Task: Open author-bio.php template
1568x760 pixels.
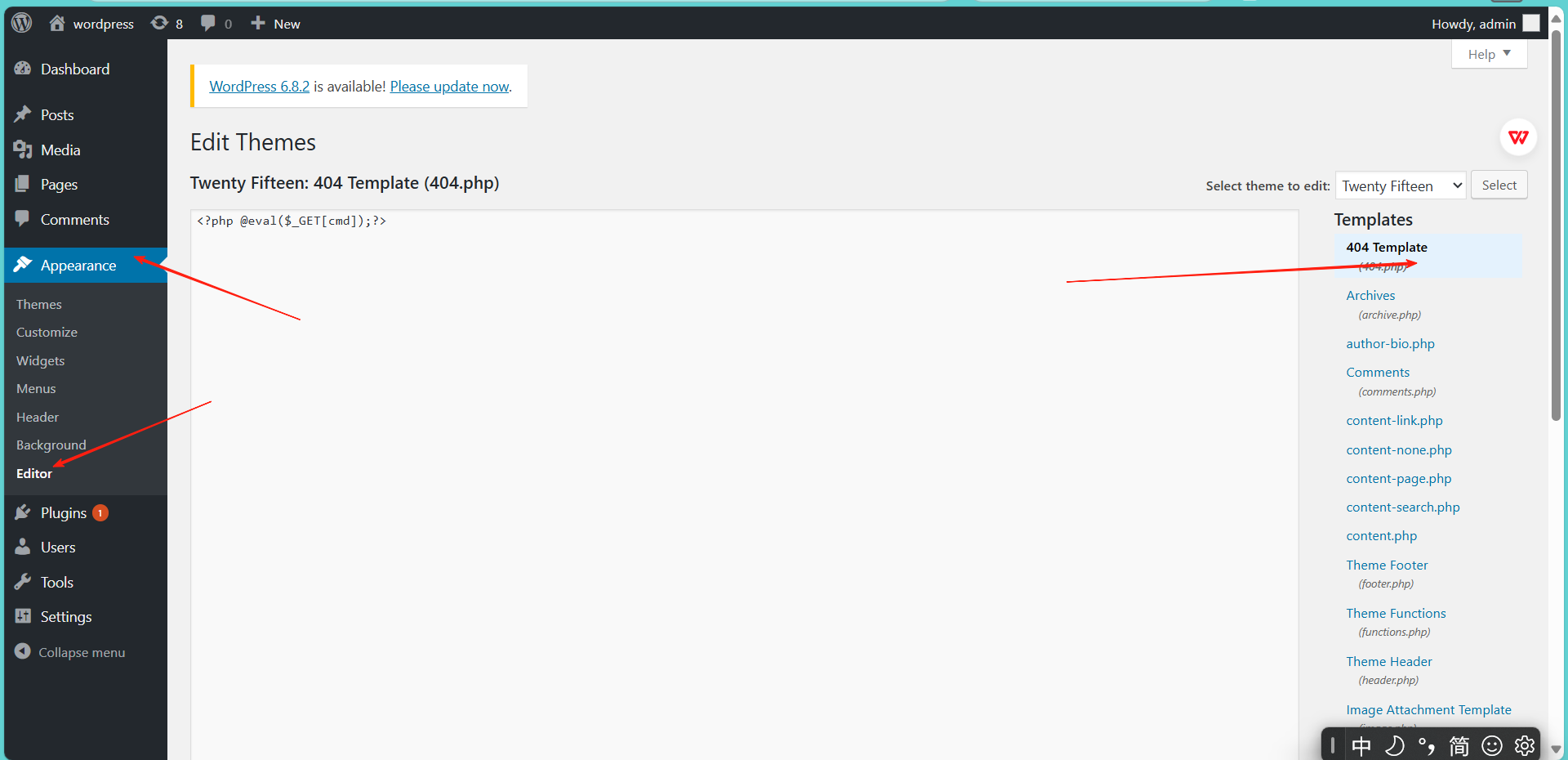Action: [x=1390, y=343]
